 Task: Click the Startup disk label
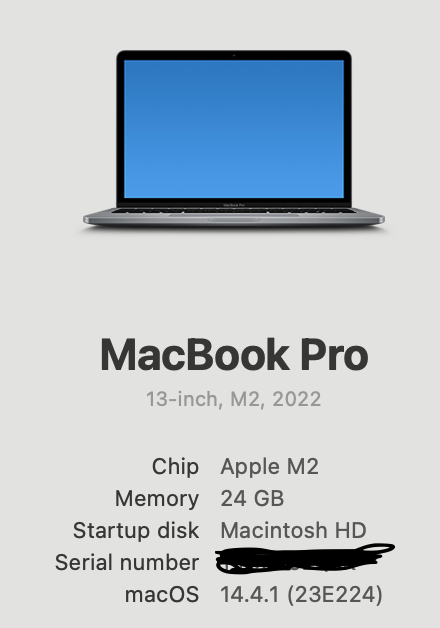pyautogui.click(x=136, y=530)
